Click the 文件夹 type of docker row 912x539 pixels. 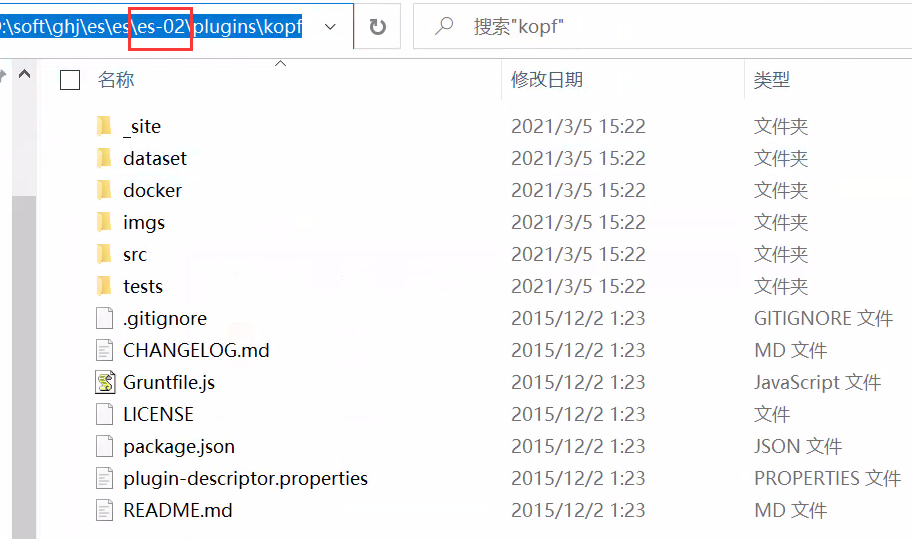click(781, 190)
